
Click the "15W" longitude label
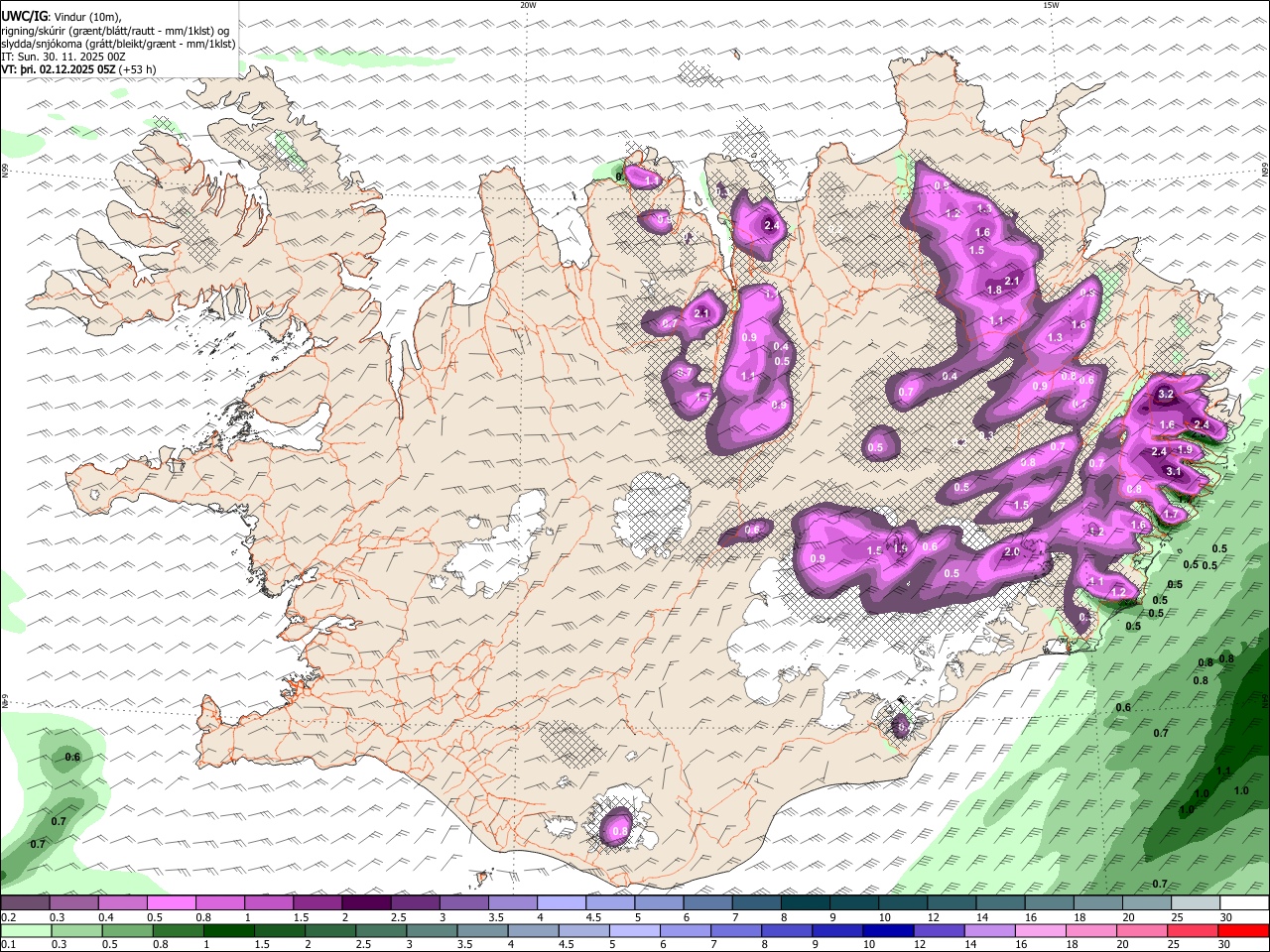click(x=1051, y=5)
